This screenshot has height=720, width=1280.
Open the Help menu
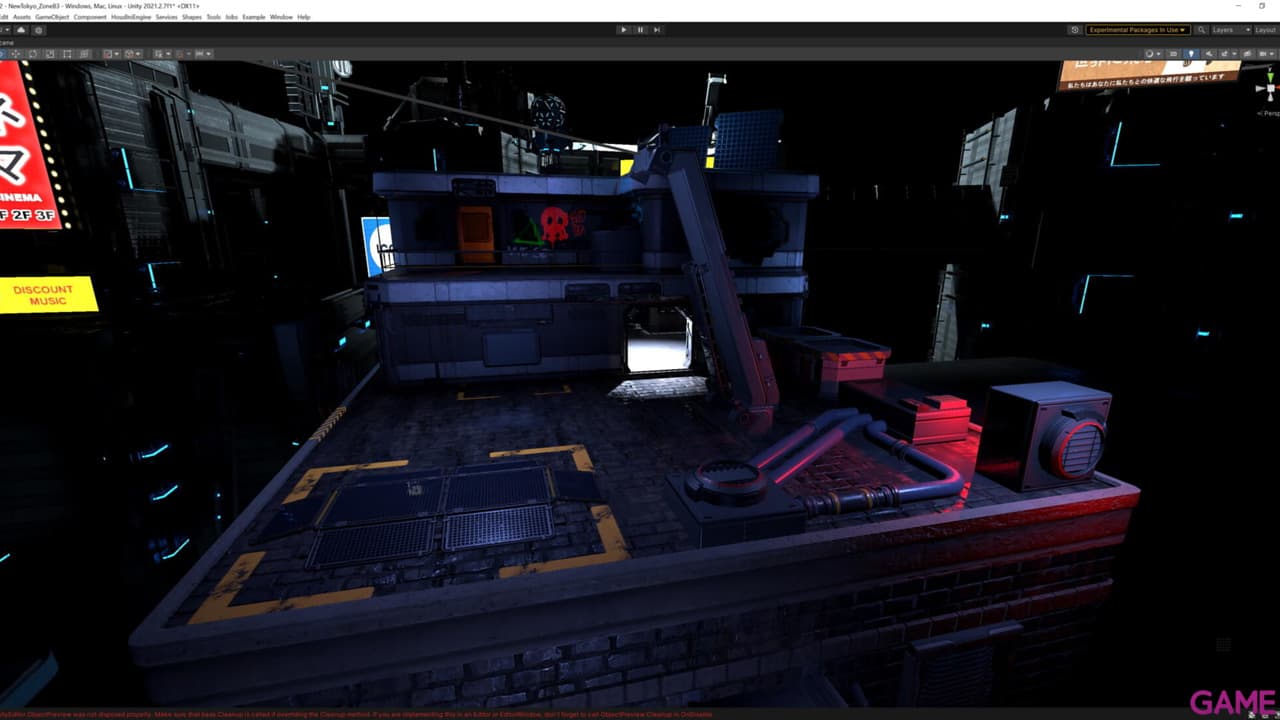(304, 17)
